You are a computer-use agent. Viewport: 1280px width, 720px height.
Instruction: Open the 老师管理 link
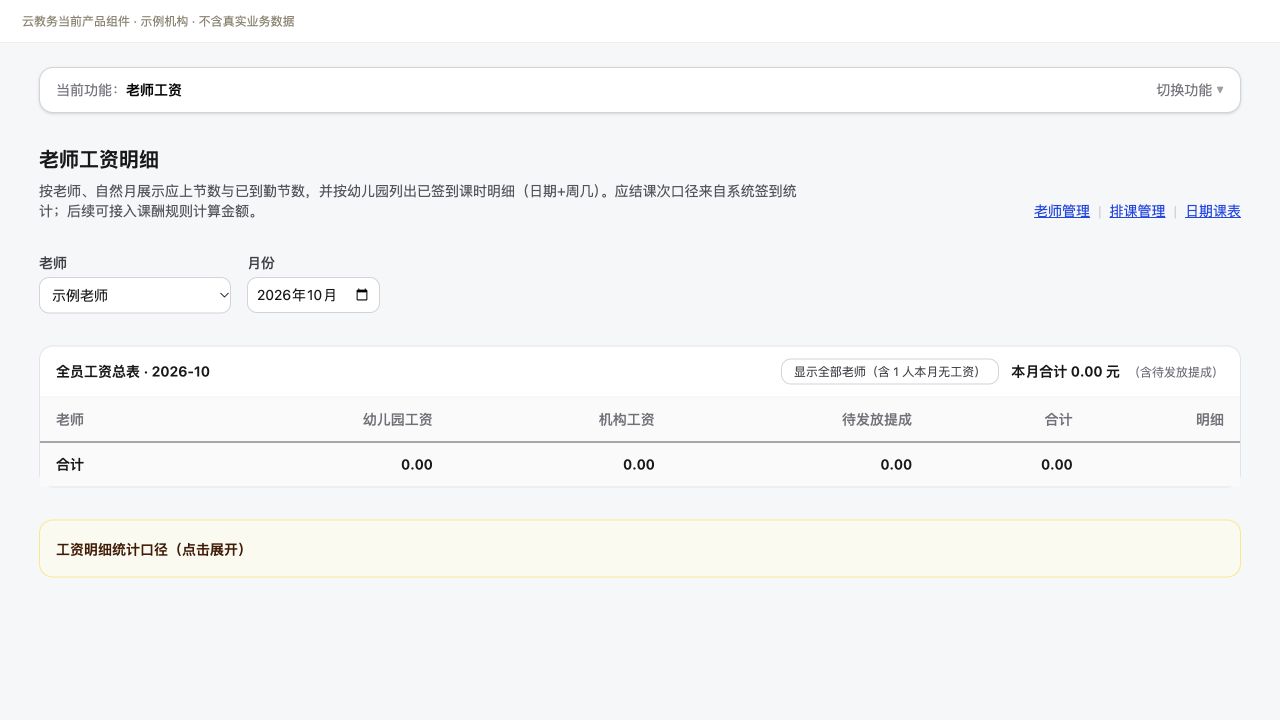click(x=1062, y=211)
